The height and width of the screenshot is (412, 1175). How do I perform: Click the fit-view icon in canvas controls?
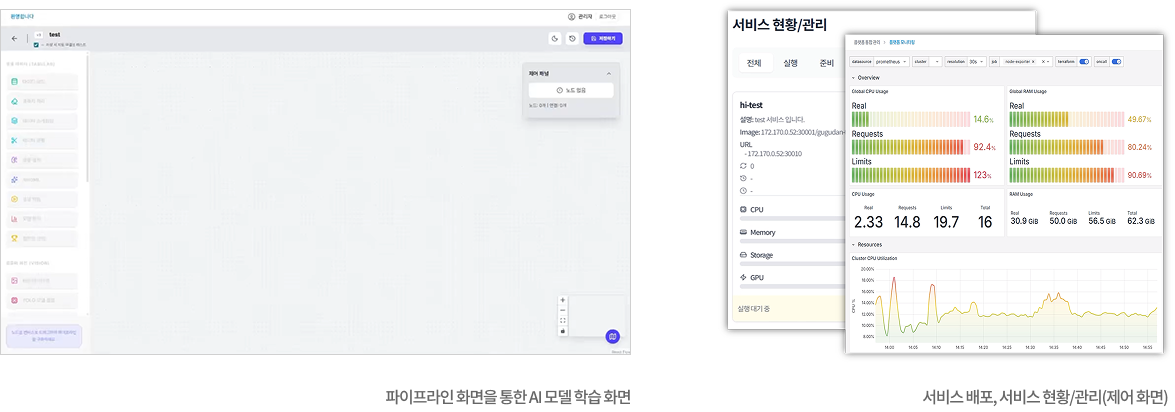(x=562, y=320)
